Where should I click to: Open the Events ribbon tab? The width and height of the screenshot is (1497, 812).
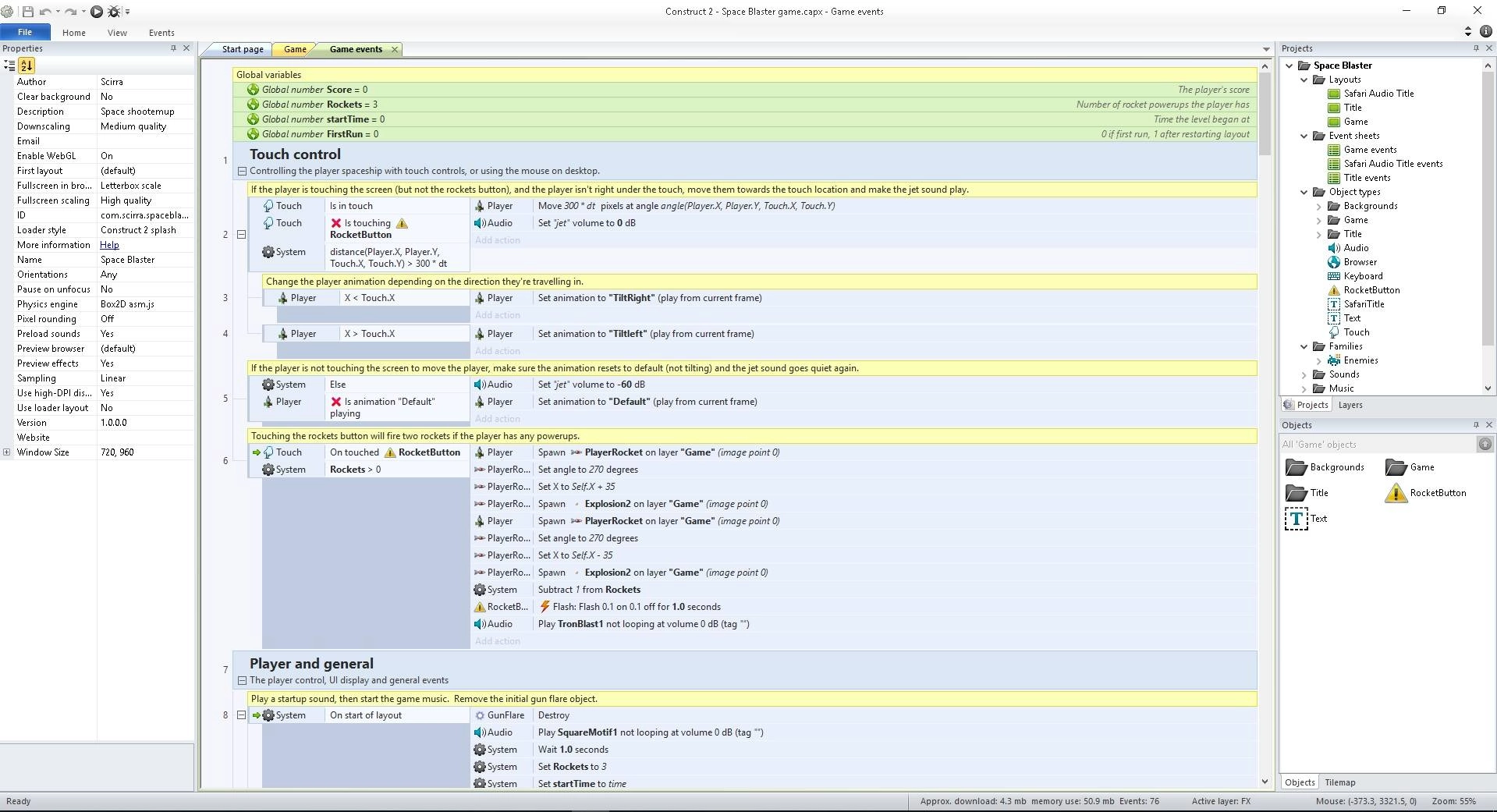click(x=161, y=33)
